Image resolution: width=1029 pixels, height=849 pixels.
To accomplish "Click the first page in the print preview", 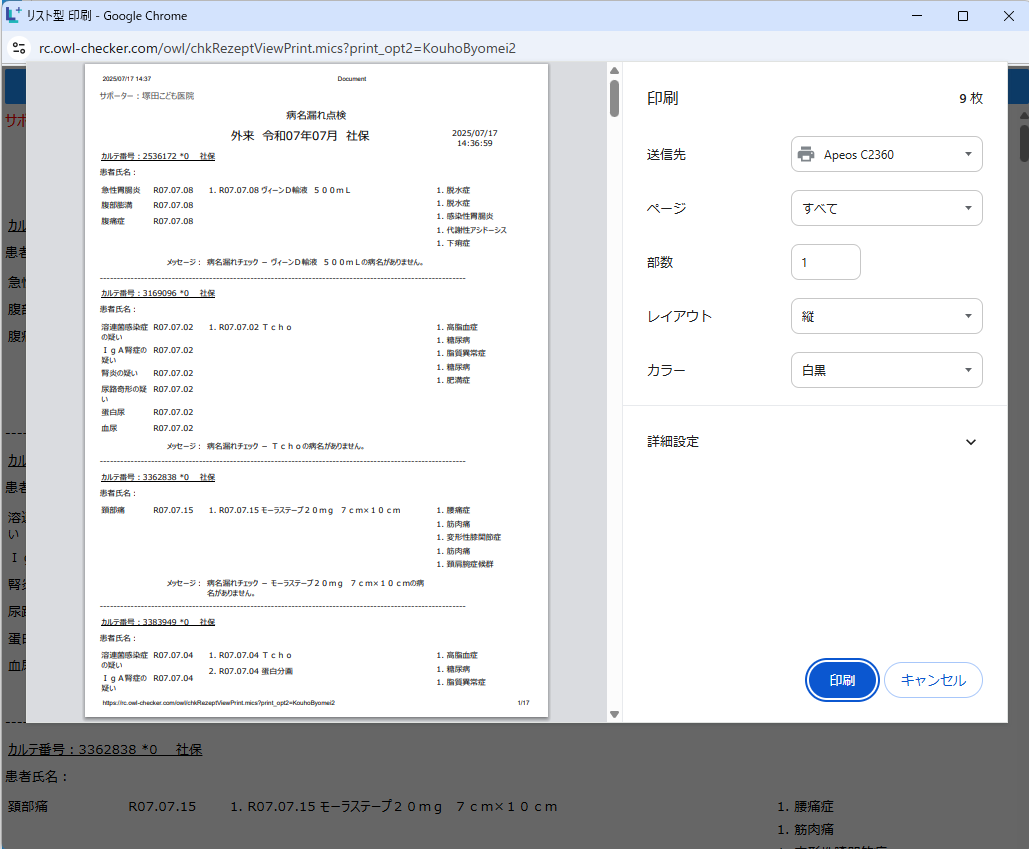I will [x=316, y=390].
